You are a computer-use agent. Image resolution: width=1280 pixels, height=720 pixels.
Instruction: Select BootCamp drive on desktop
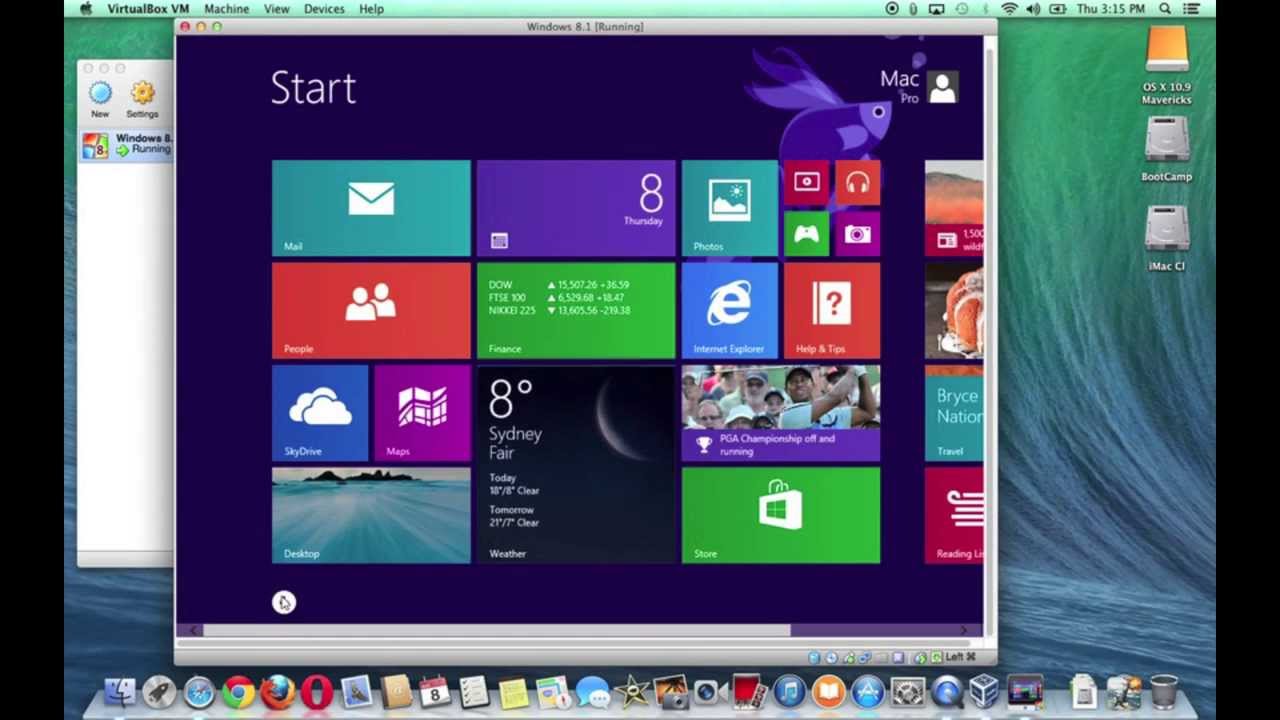pos(1167,150)
